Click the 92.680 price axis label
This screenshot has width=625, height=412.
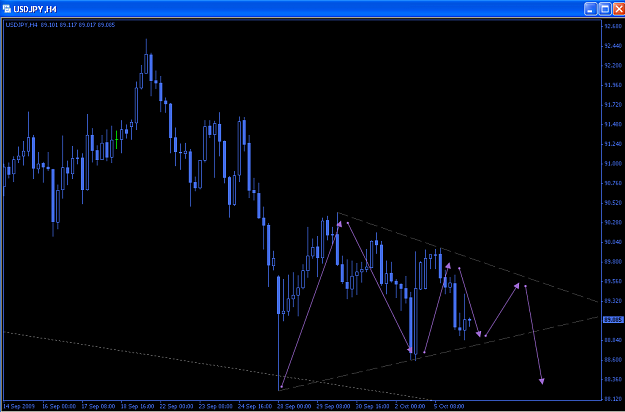point(613,26)
